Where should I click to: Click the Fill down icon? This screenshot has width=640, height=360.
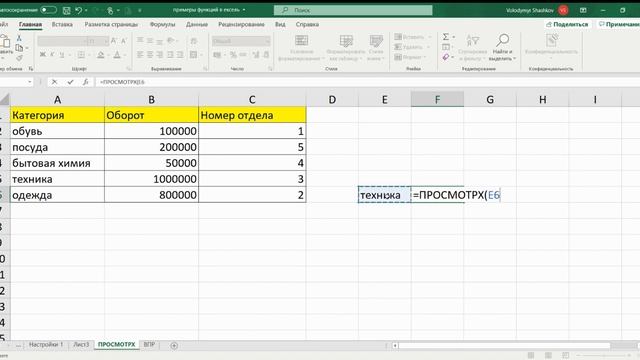coord(446,47)
